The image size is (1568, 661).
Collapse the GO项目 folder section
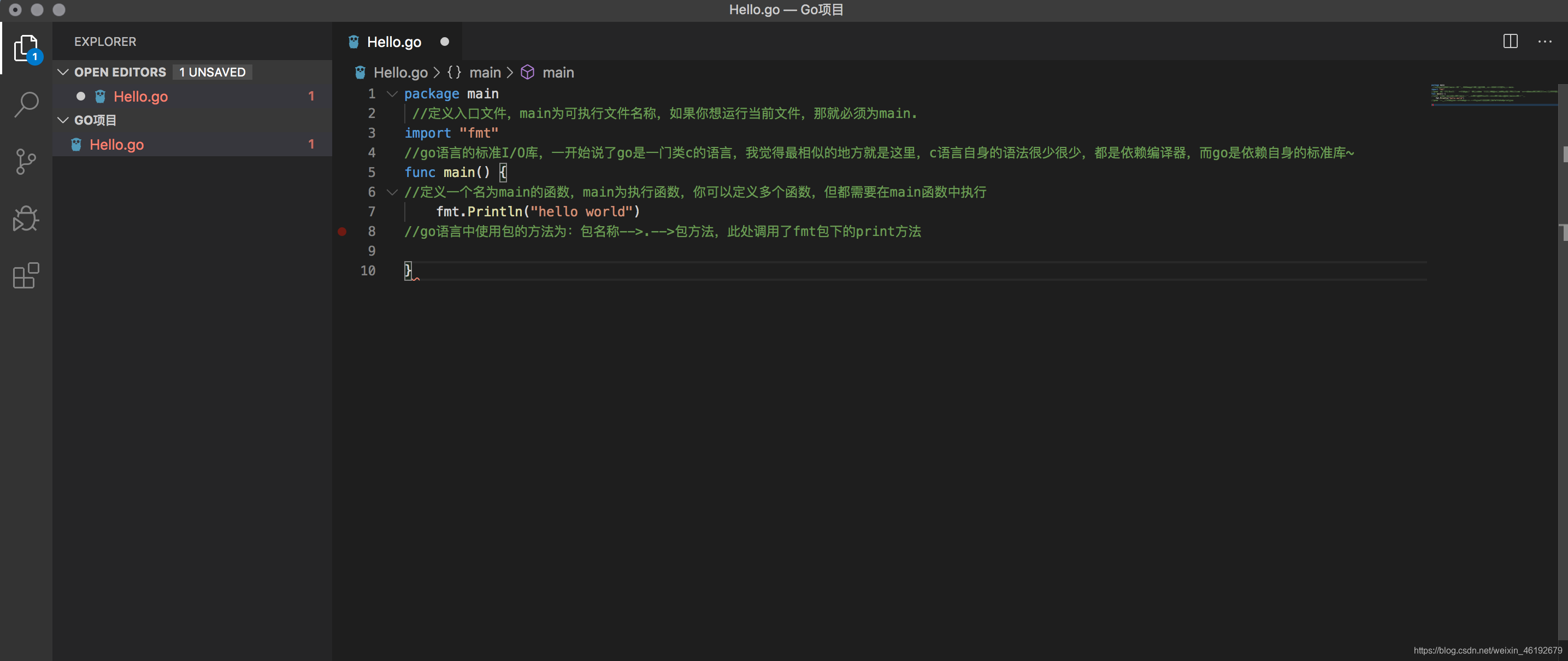click(x=63, y=120)
